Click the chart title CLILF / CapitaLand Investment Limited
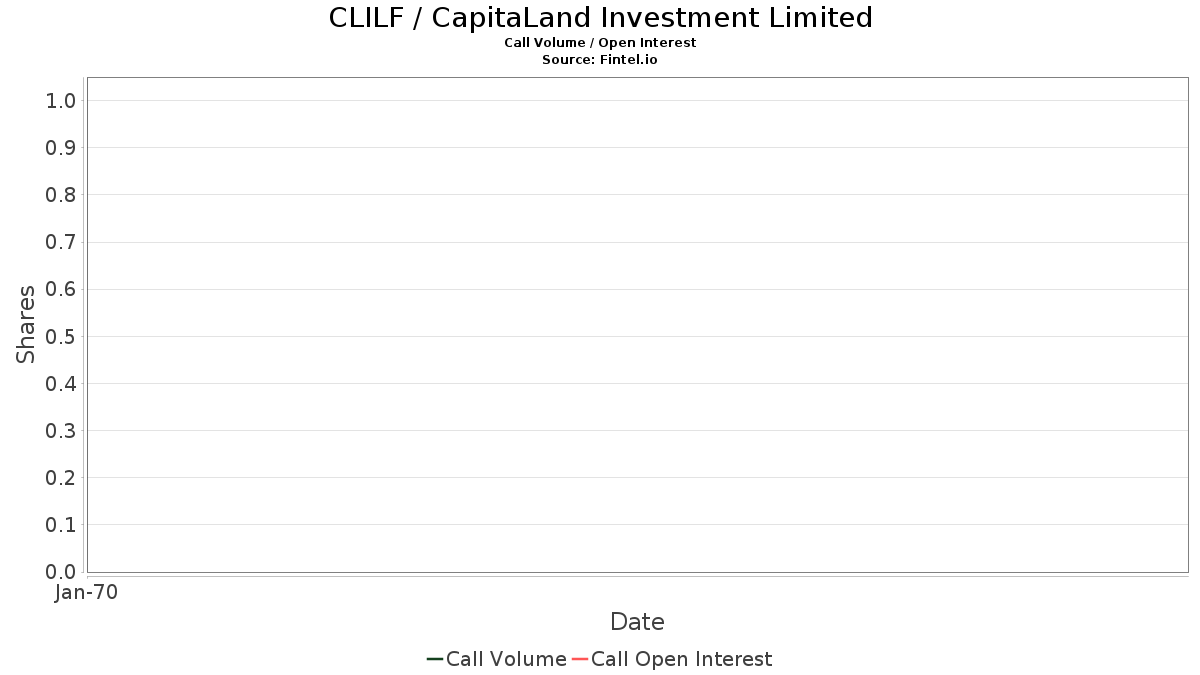1200x675 pixels. (x=601, y=18)
